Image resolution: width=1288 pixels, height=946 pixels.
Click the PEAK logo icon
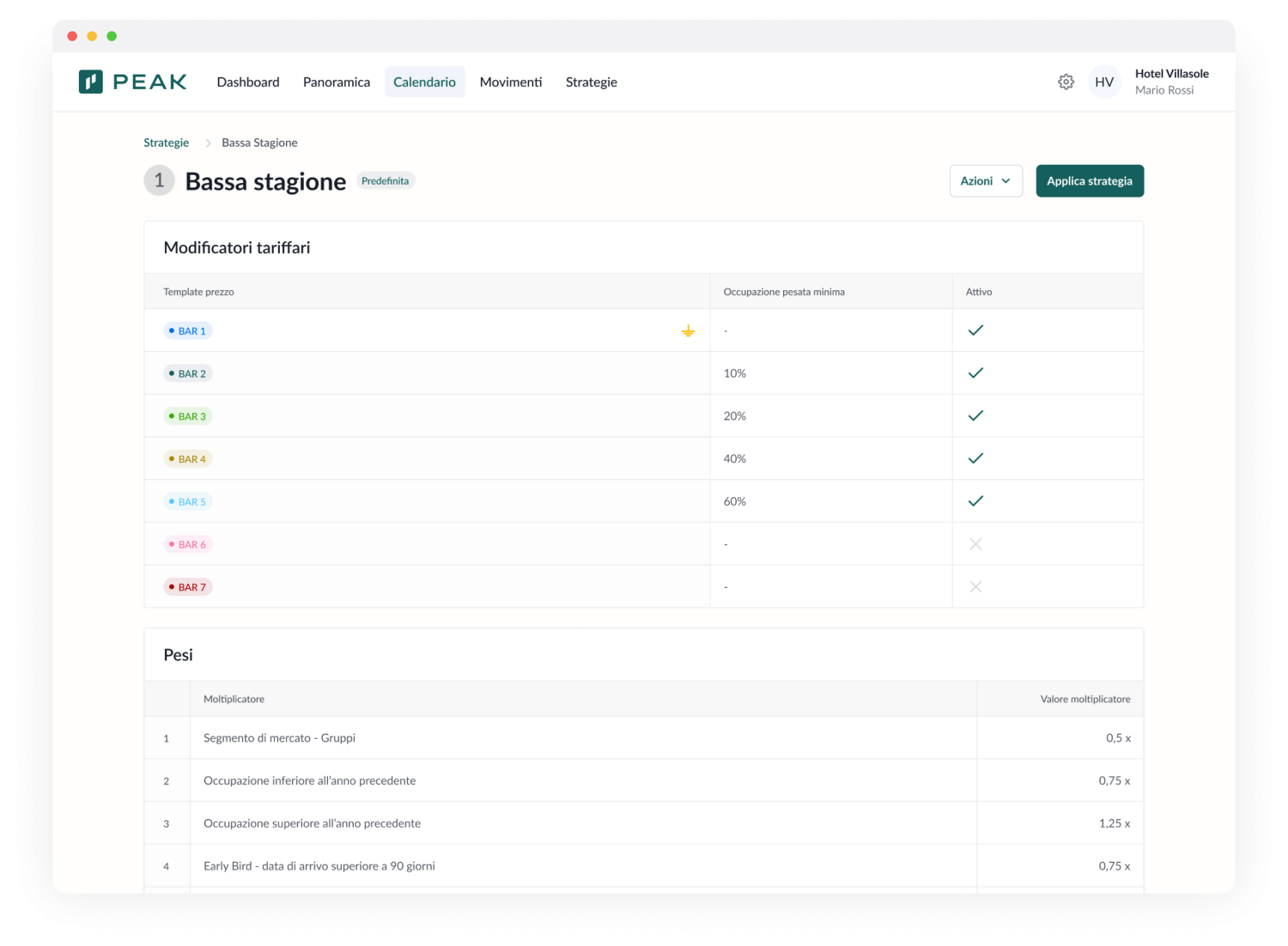pos(91,82)
